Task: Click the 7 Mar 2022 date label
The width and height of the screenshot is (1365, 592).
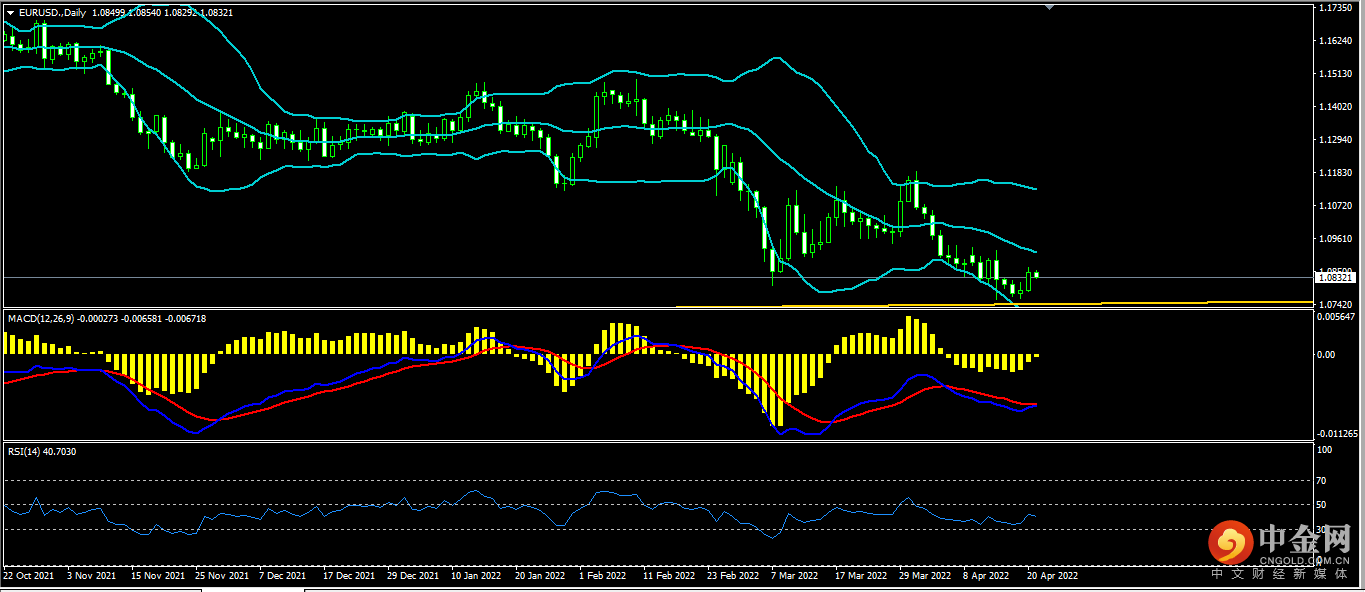Action: tap(795, 576)
